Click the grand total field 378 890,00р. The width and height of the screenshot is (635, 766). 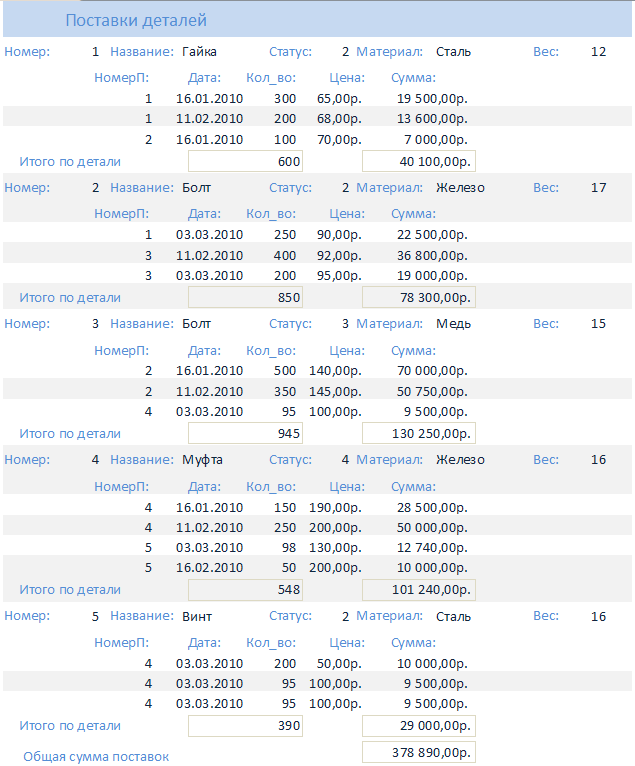pos(418,753)
